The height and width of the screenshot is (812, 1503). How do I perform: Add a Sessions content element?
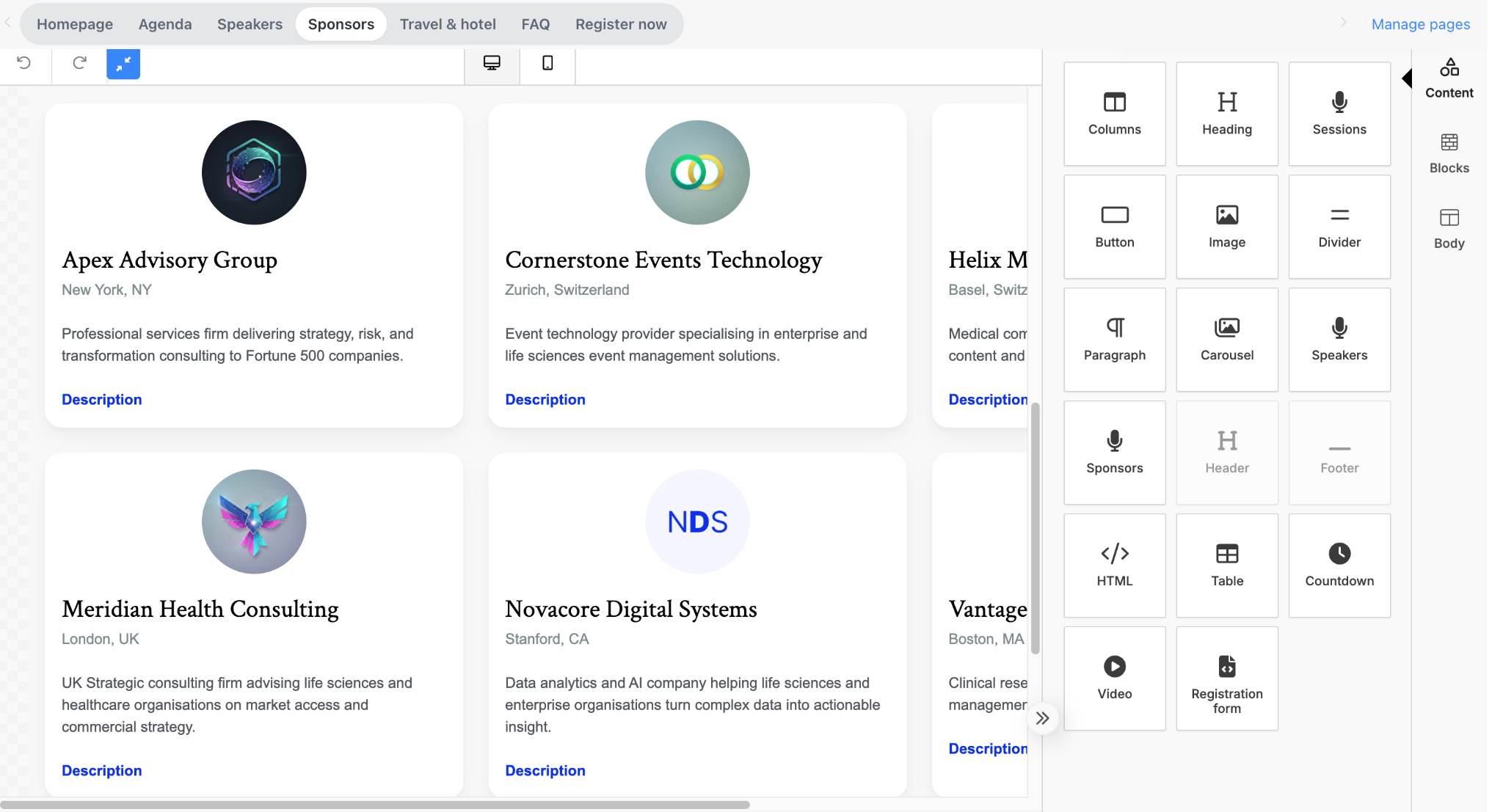pos(1339,114)
